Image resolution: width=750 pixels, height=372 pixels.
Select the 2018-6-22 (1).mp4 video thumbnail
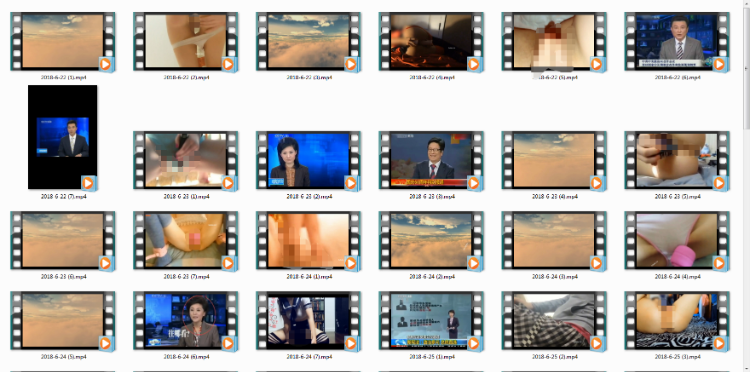(x=63, y=42)
